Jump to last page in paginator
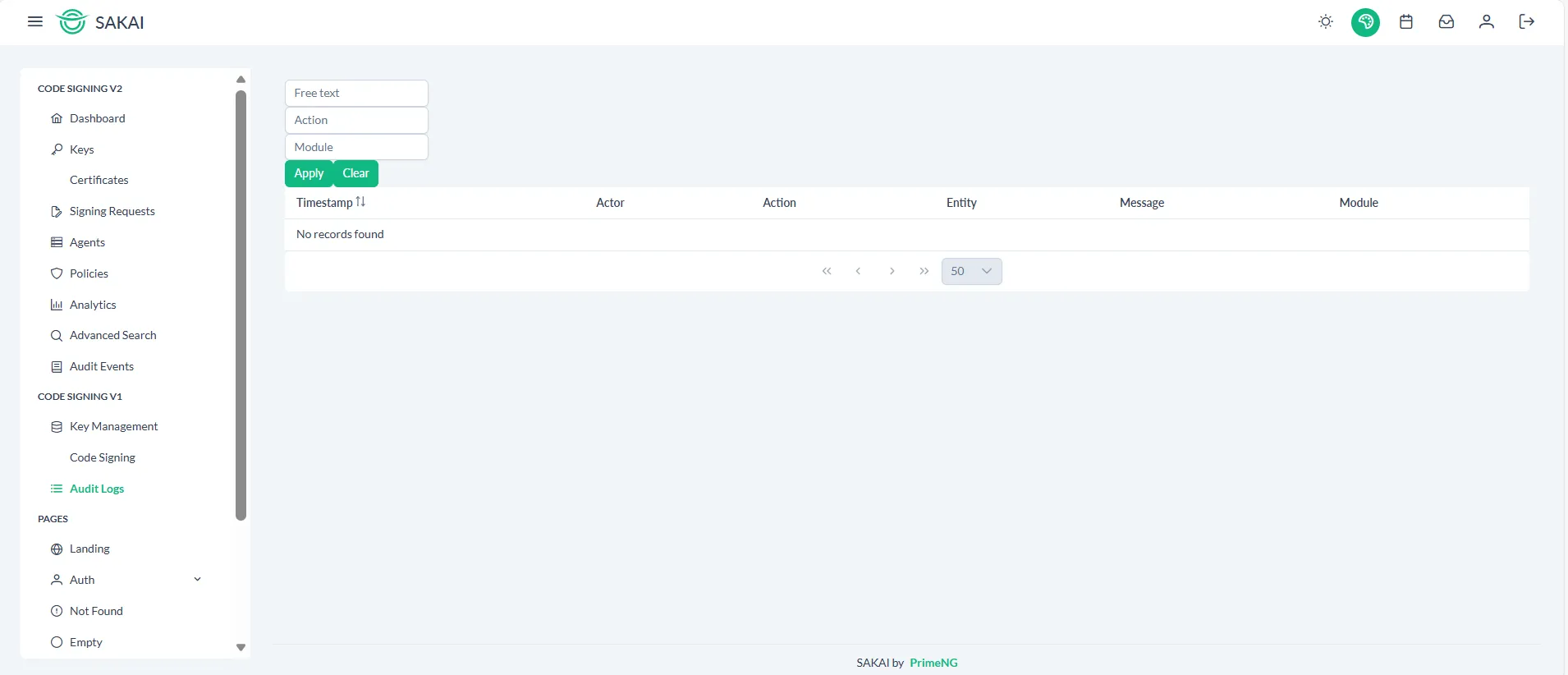Screen dimensions: 1568x675 tap(924, 271)
